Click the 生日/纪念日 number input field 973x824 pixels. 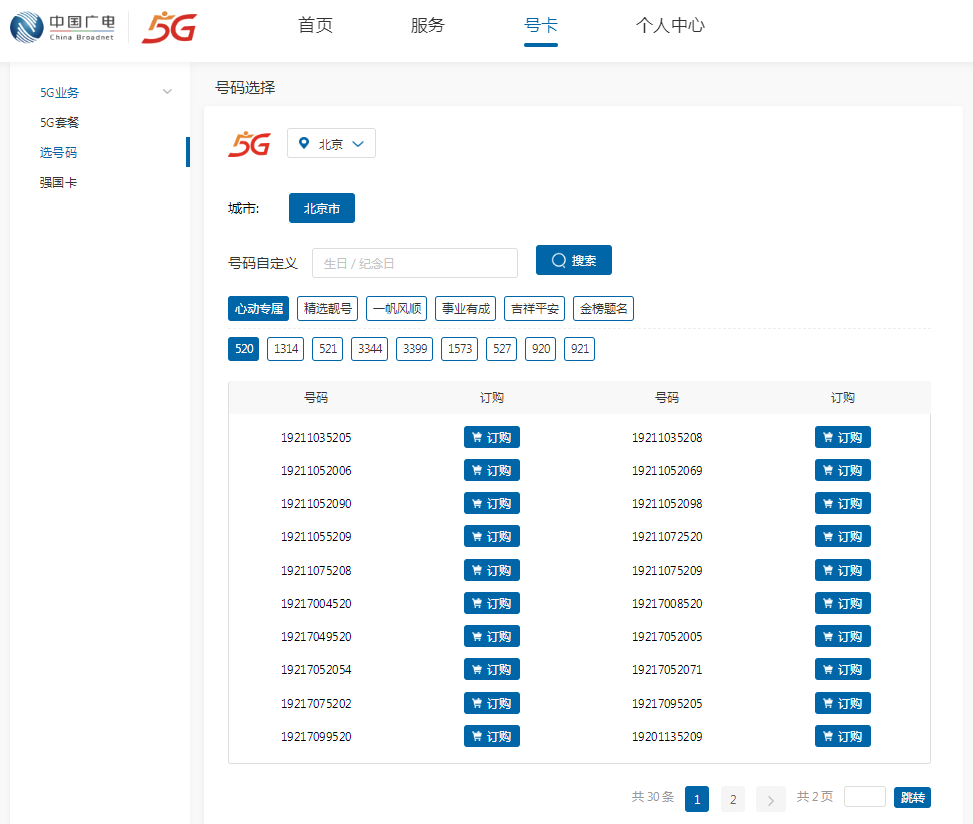click(x=415, y=263)
